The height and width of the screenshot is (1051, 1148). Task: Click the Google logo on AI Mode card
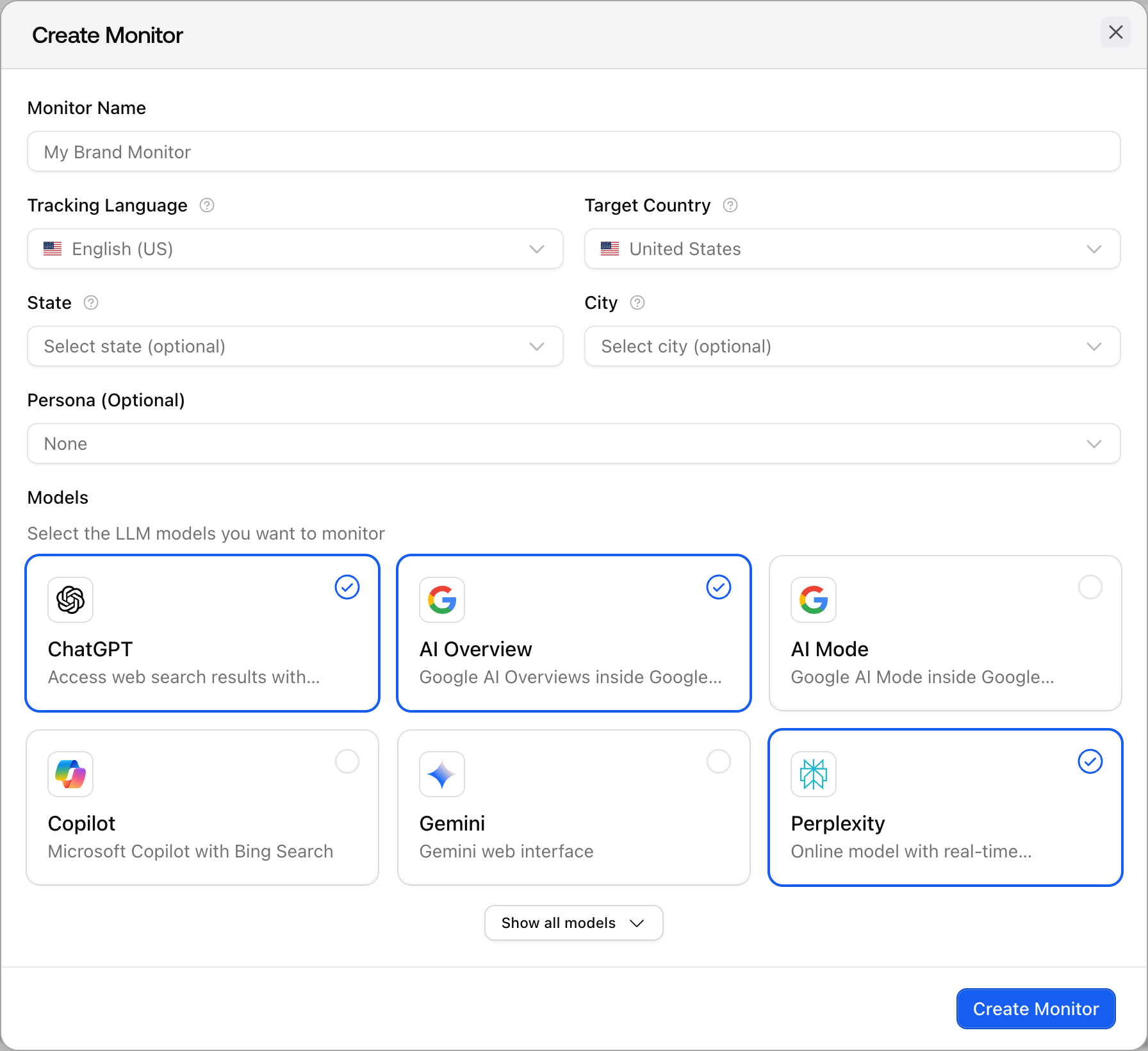pyautogui.click(x=814, y=600)
